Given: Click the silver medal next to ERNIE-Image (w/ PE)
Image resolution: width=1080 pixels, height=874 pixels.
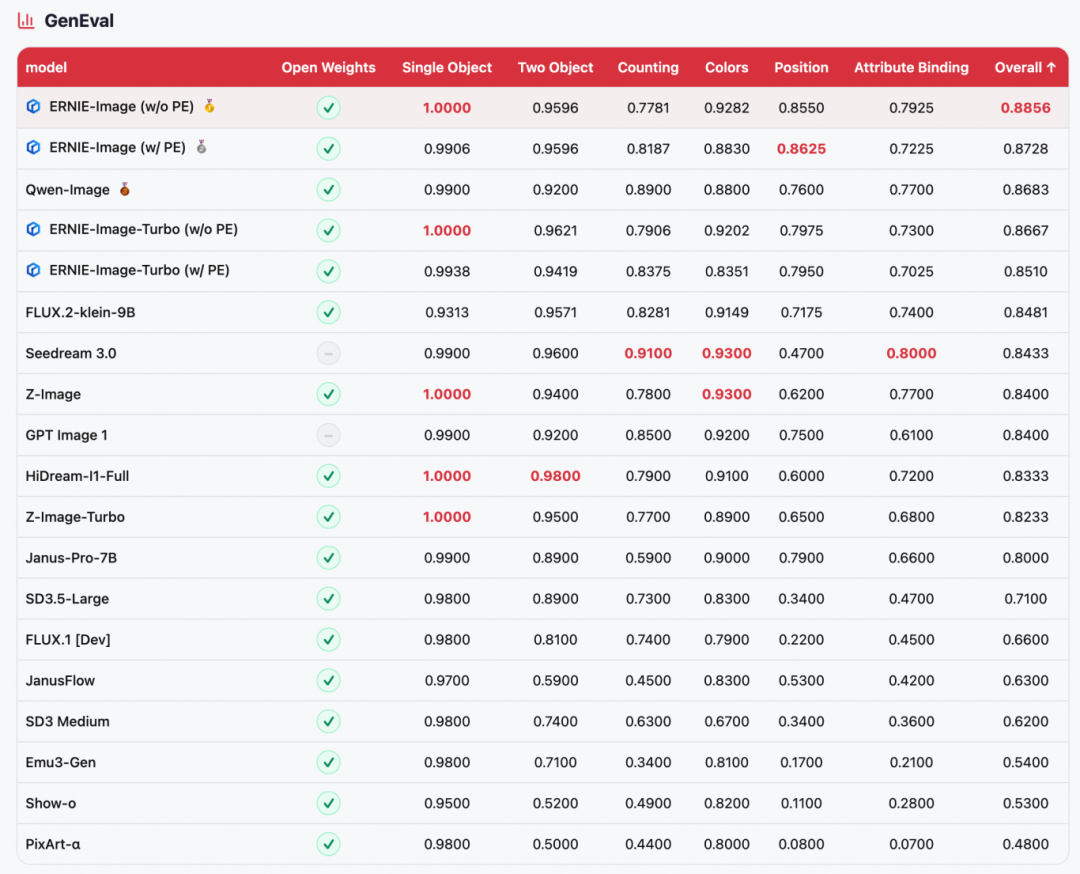Looking at the screenshot, I should pyautogui.click(x=201, y=148).
